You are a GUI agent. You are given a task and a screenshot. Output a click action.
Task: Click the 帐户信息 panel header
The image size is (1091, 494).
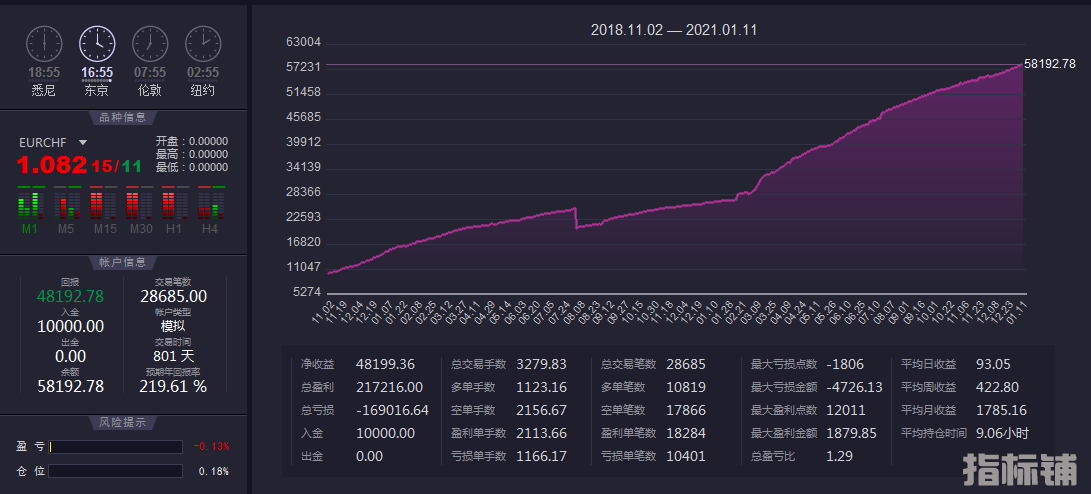[123, 262]
